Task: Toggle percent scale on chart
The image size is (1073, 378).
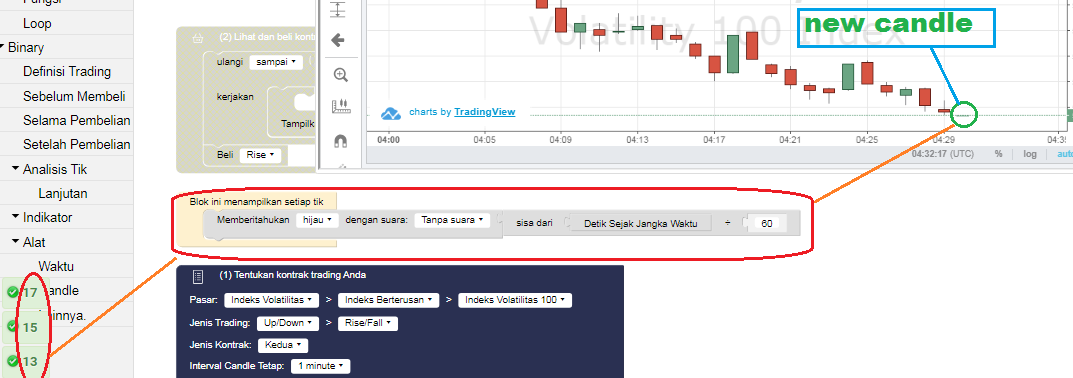Action: pyautogui.click(x=998, y=154)
